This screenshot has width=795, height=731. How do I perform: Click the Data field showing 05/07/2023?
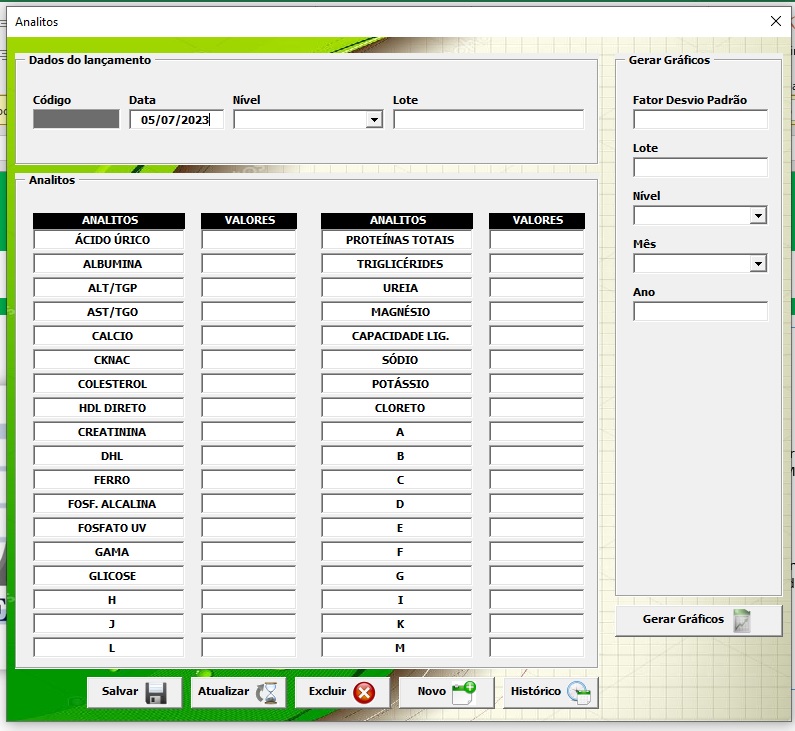176,120
